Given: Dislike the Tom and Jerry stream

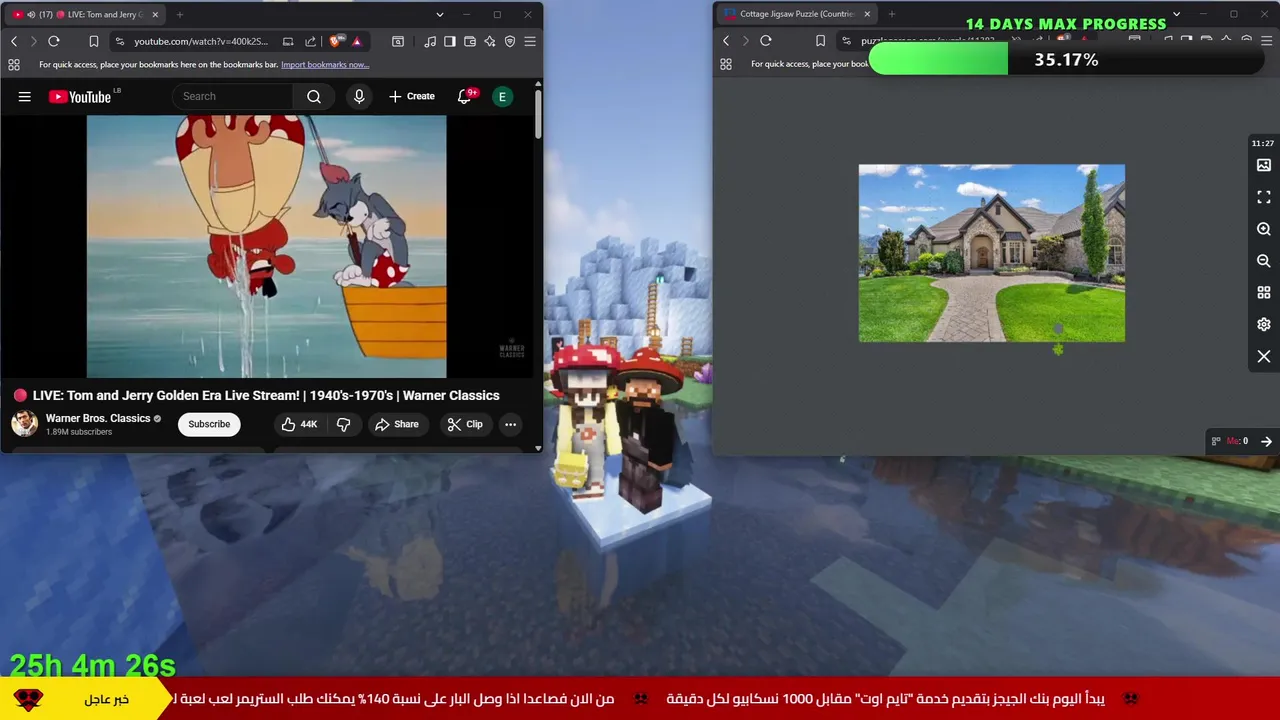Looking at the screenshot, I should [343, 424].
